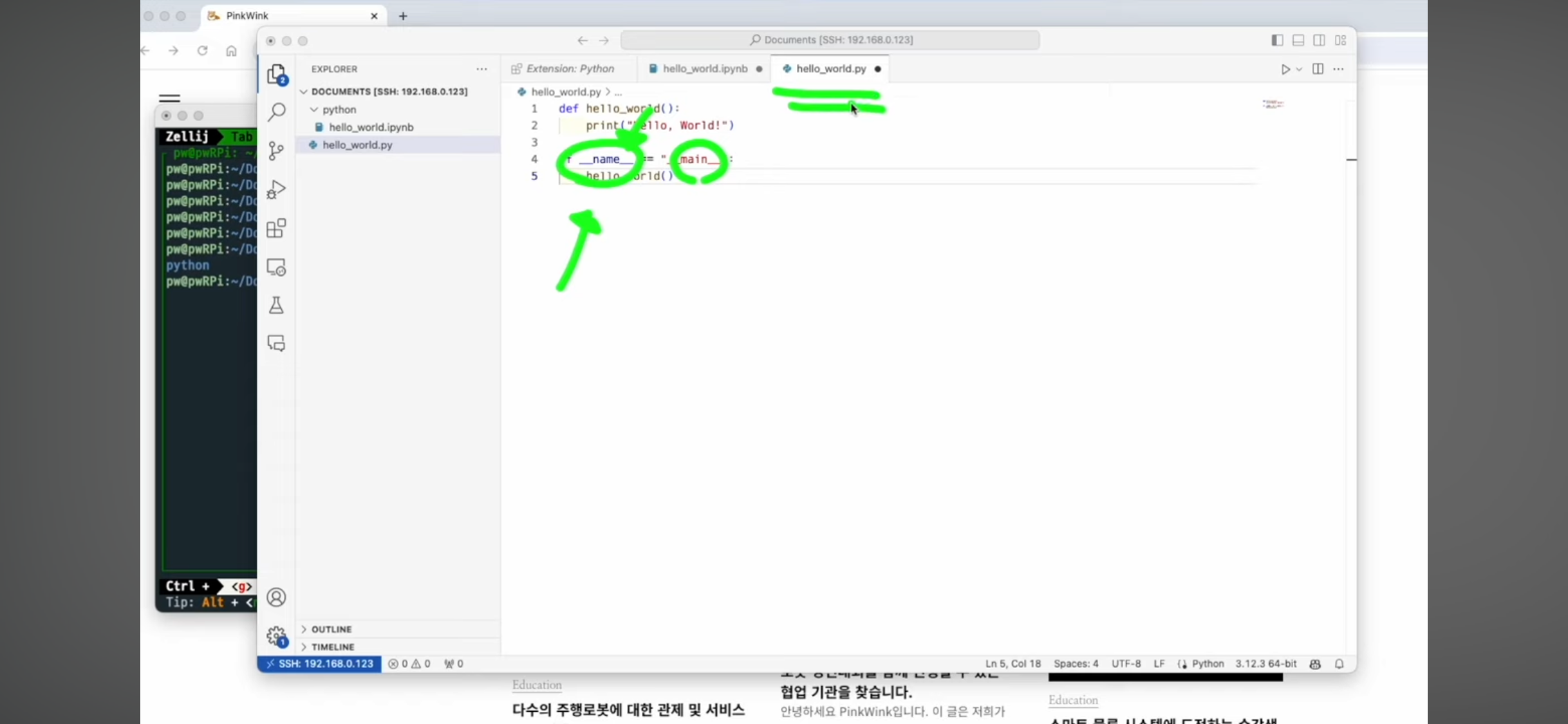This screenshot has height=724, width=1568.
Task: Toggle the primary side bar layout button
Action: coord(1277,41)
